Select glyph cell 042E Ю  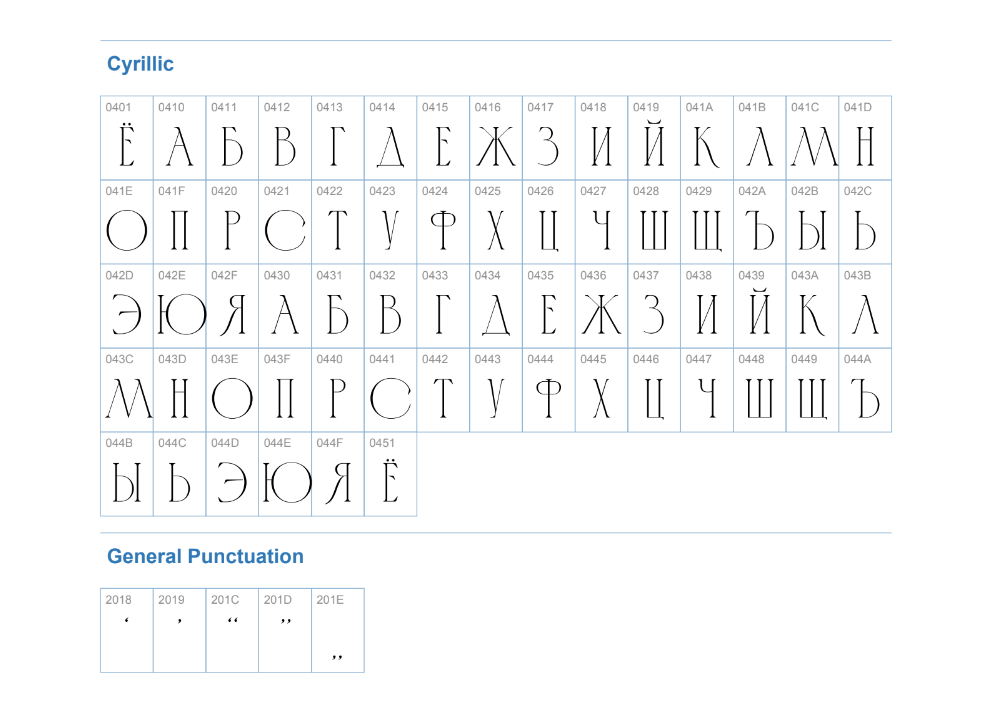coord(180,307)
